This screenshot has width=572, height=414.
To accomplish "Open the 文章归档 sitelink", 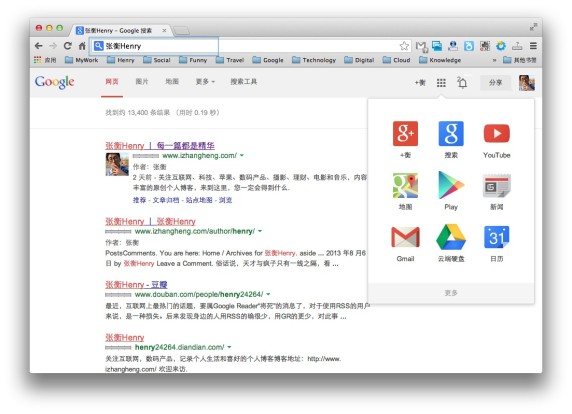I will tap(166, 200).
